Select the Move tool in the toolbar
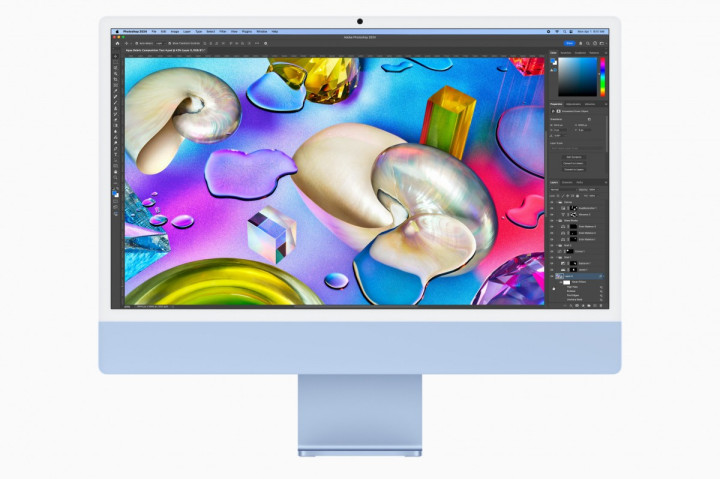 [116, 58]
